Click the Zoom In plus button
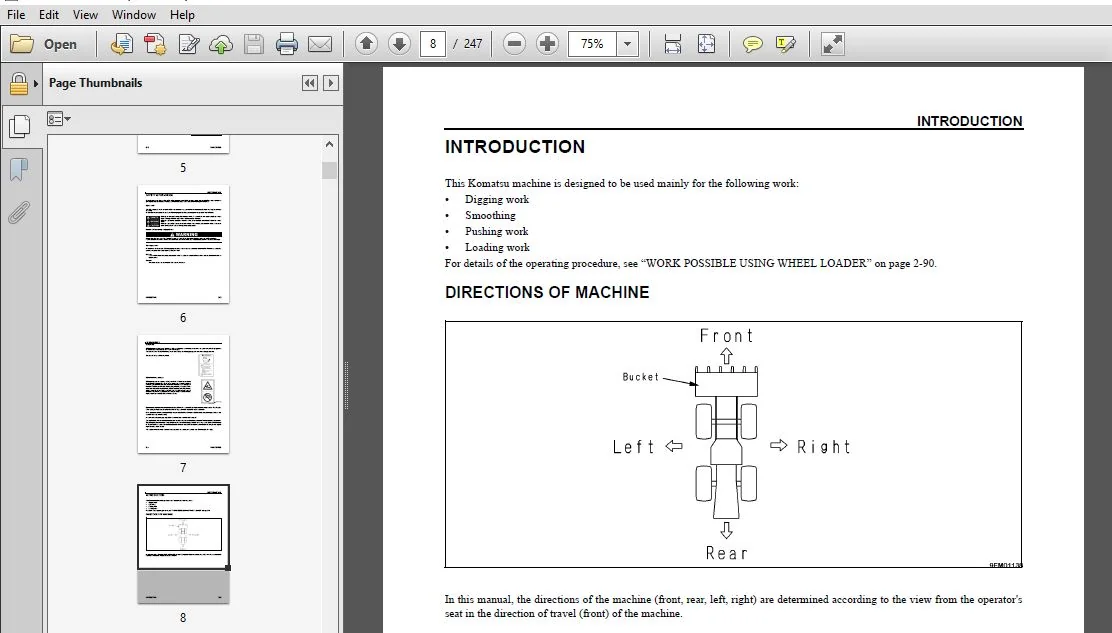This screenshot has width=1112, height=633. [x=547, y=44]
